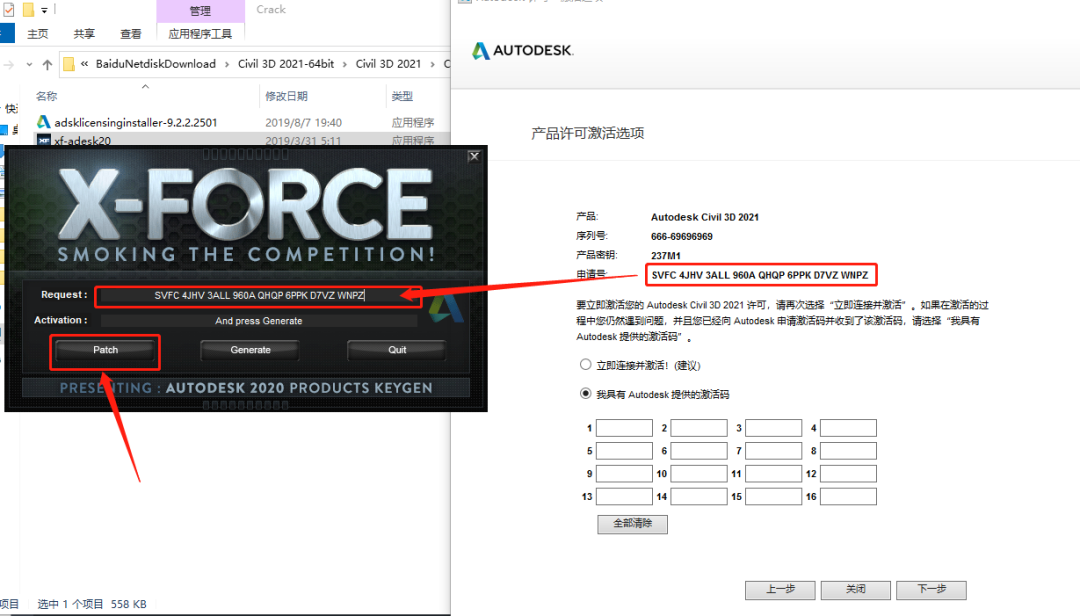The height and width of the screenshot is (616, 1080).
Task: Click the Request field in the keygen
Action: pos(258,296)
